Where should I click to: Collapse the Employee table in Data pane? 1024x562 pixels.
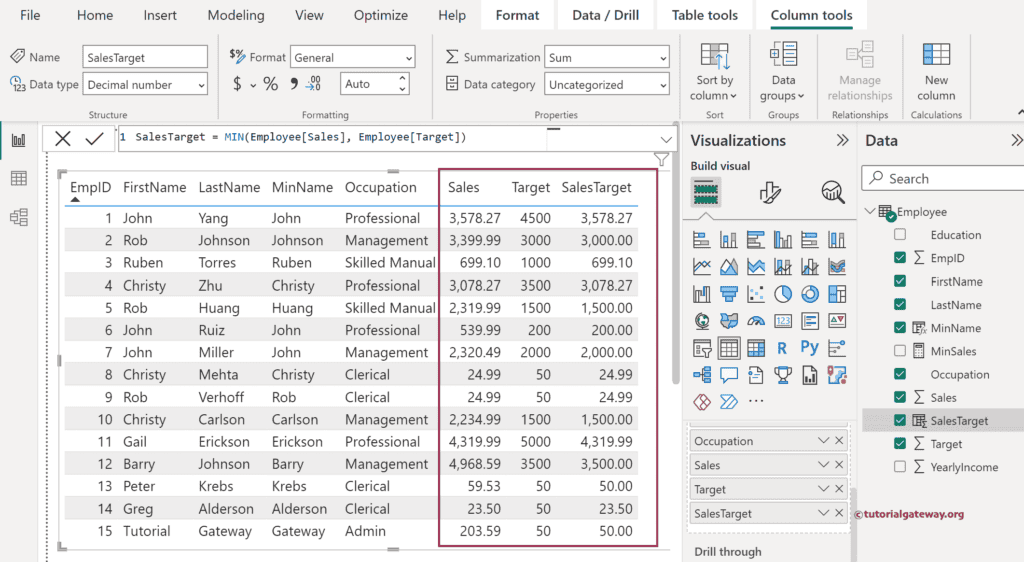click(x=869, y=211)
